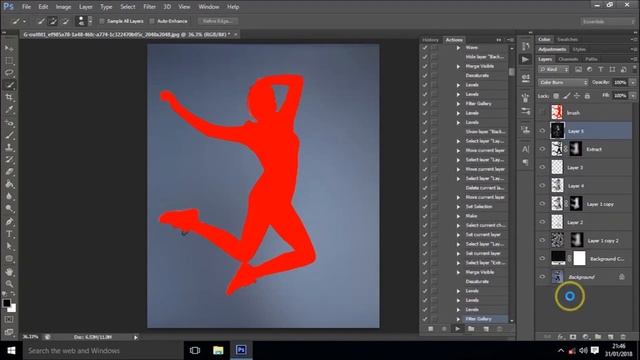Click Add to Selection mode icon

click(53, 21)
